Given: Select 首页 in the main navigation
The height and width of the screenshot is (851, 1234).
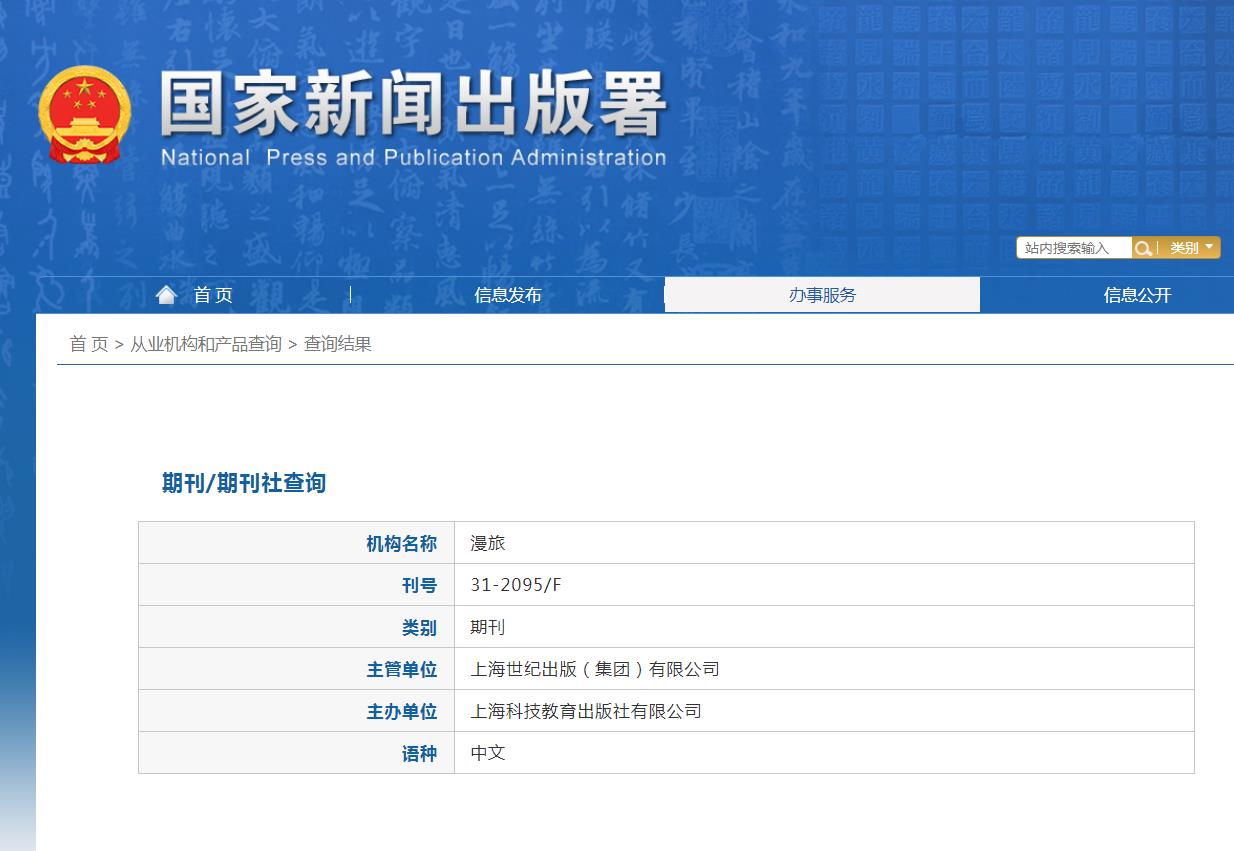Looking at the screenshot, I should pyautogui.click(x=212, y=293).
